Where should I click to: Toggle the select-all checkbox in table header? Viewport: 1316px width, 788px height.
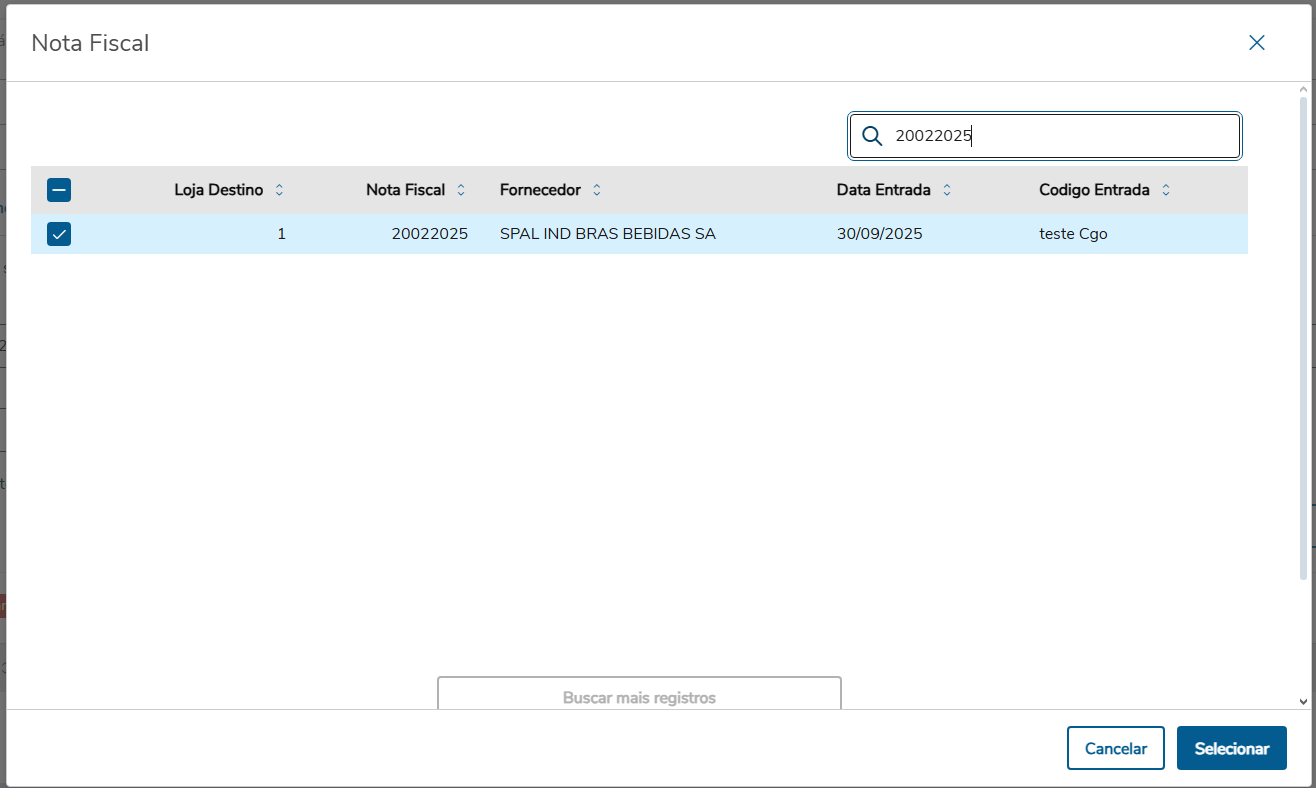pyautogui.click(x=59, y=190)
